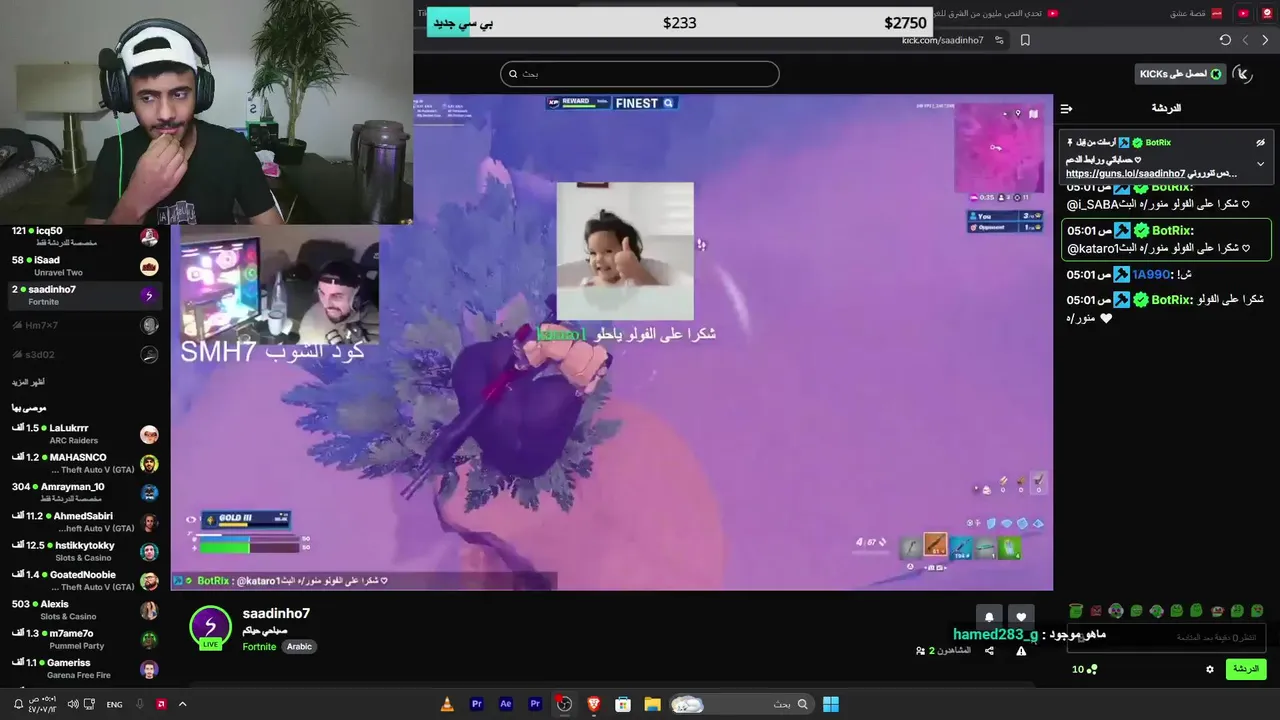
Task: Reload the page in the browser
Action: 1225,40
